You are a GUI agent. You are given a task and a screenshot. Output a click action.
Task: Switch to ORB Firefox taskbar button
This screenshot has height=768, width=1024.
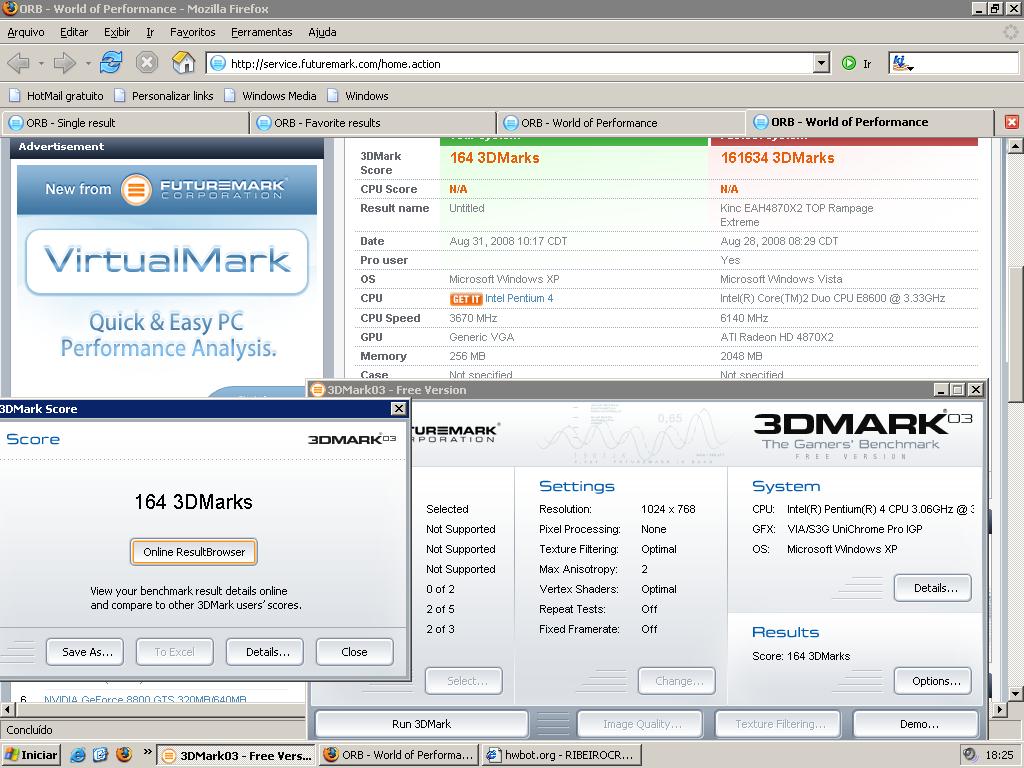[x=400, y=756]
